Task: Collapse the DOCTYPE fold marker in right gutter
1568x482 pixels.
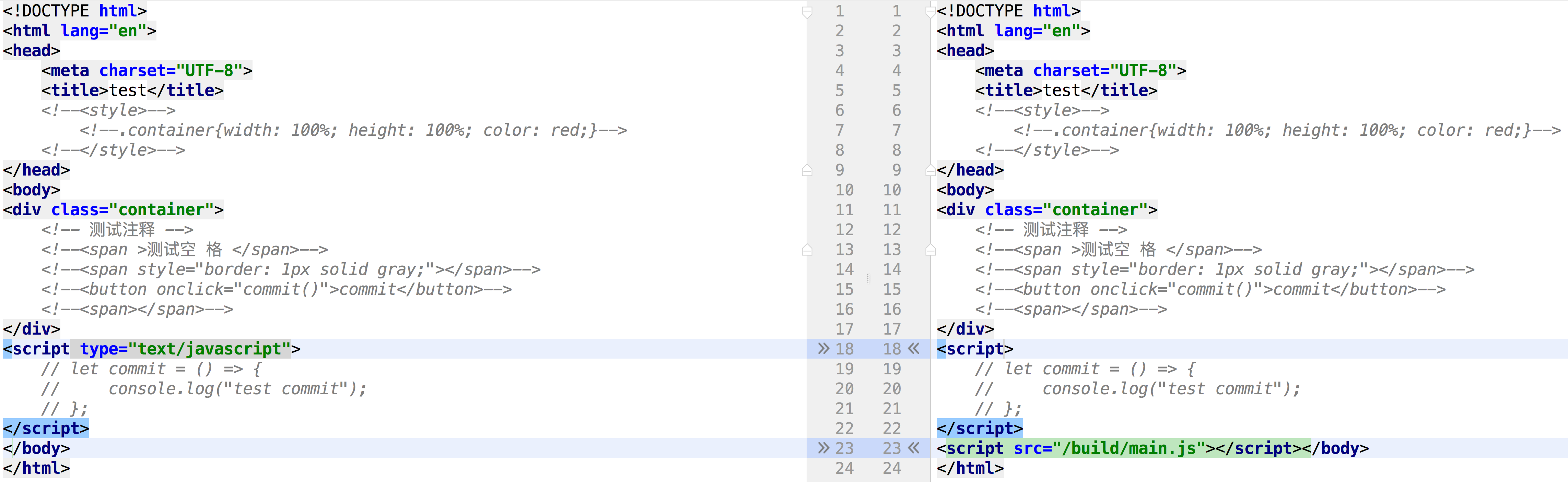Action: pyautogui.click(x=930, y=12)
